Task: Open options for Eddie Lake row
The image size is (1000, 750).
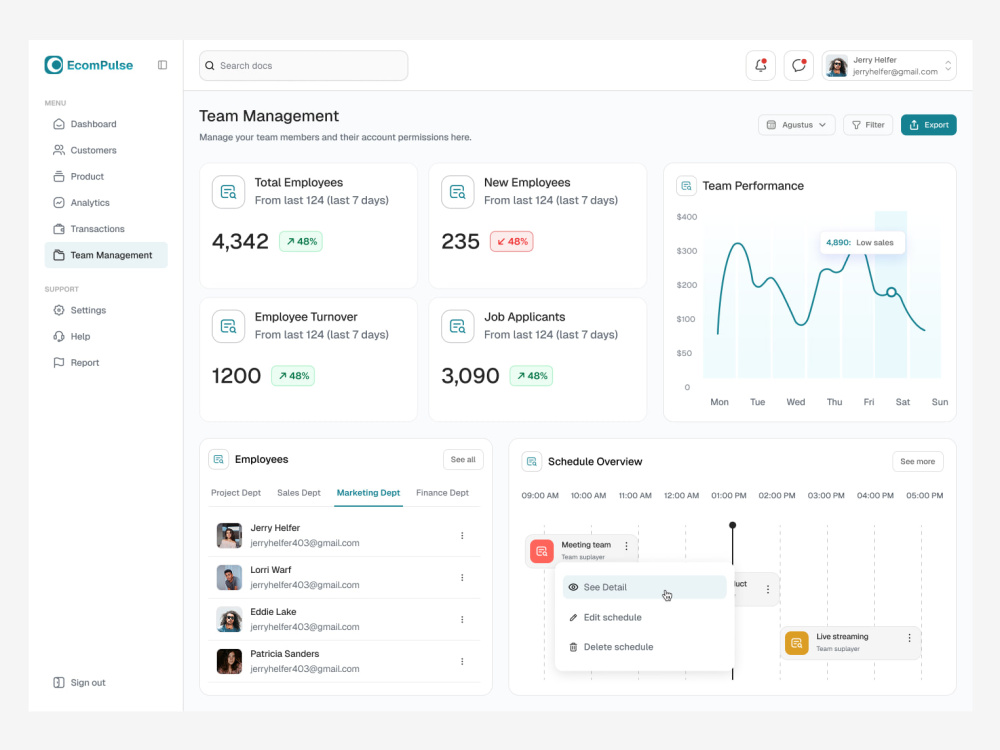Action: pyautogui.click(x=462, y=620)
